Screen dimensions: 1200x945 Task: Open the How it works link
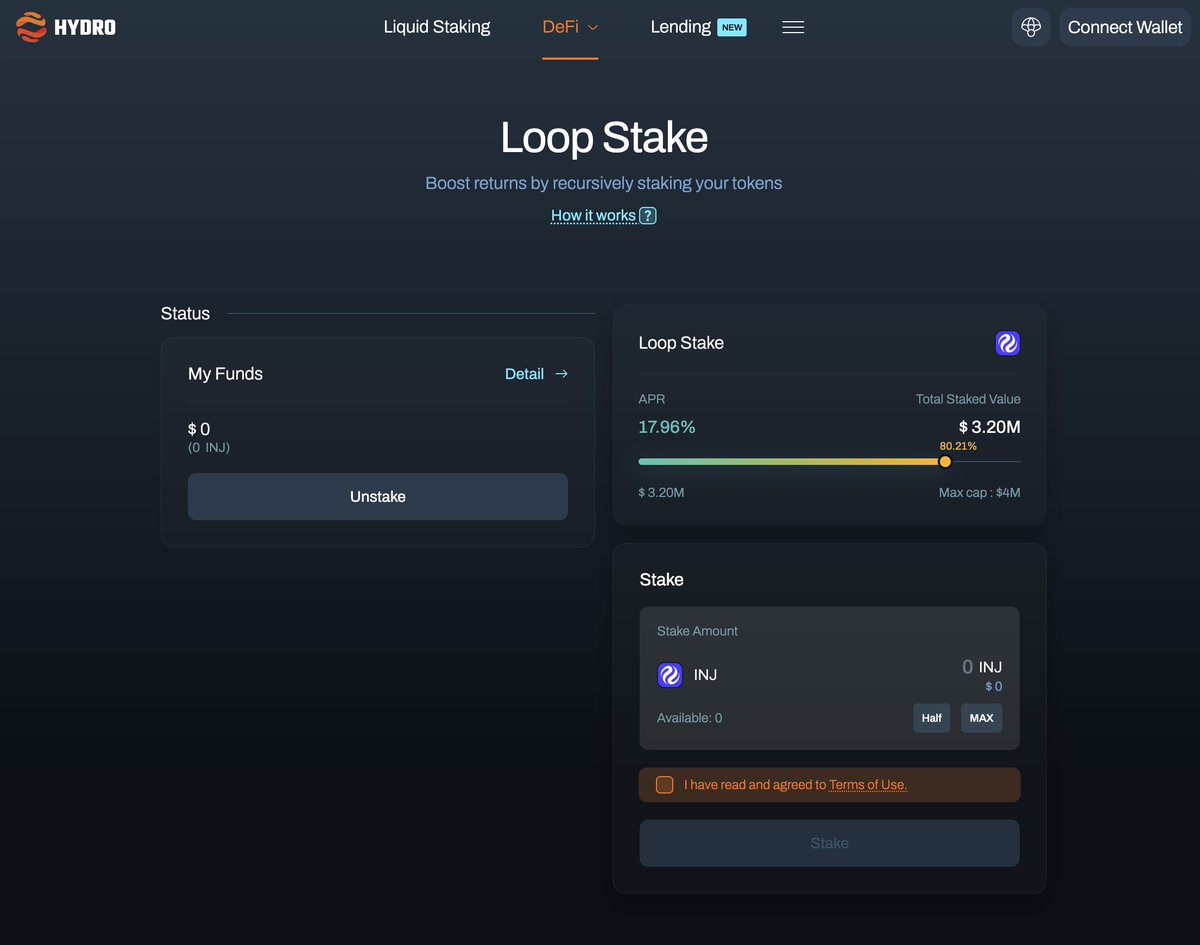tap(593, 215)
